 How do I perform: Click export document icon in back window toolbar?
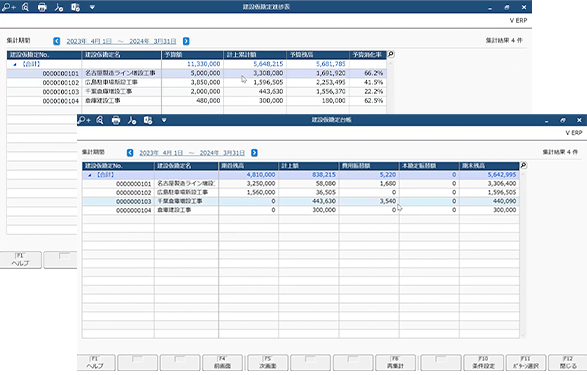[x=75, y=7]
